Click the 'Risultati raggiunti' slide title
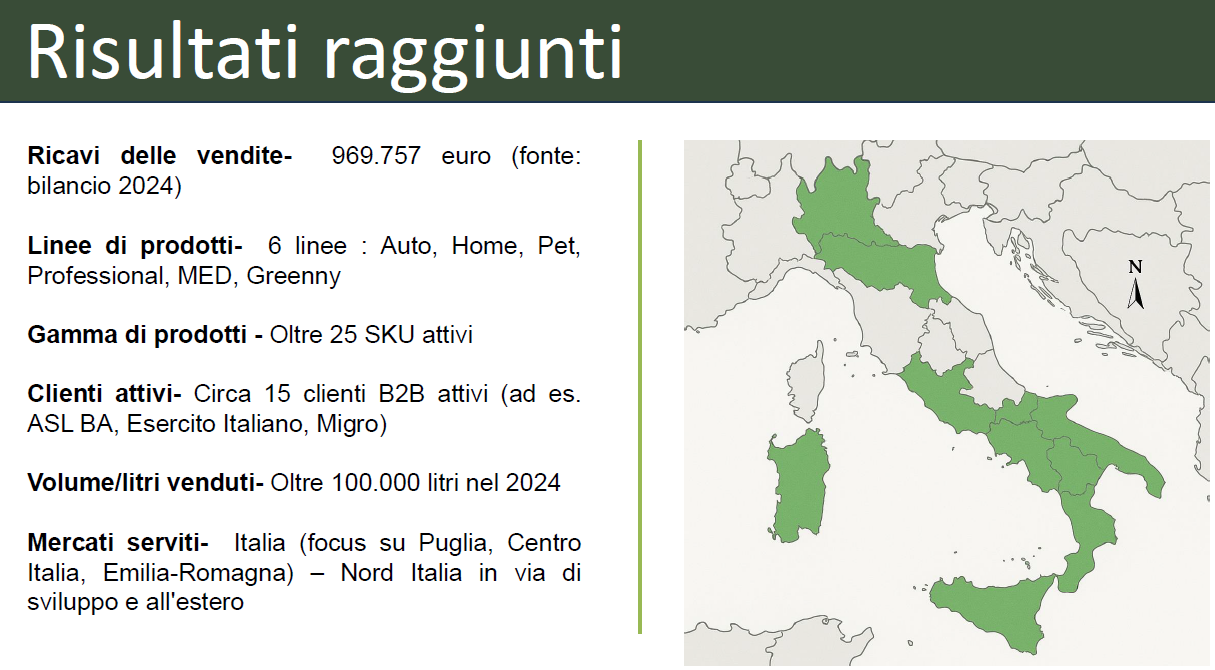 click(325, 50)
